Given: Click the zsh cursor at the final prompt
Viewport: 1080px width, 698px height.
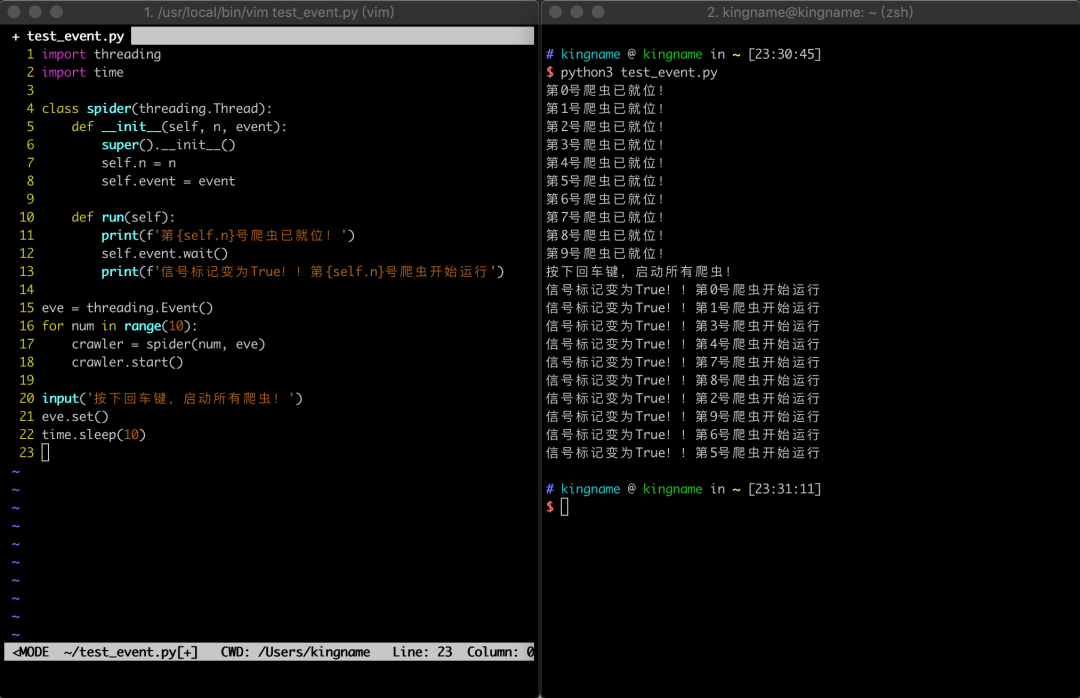Looking at the screenshot, I should pyautogui.click(x=565, y=507).
